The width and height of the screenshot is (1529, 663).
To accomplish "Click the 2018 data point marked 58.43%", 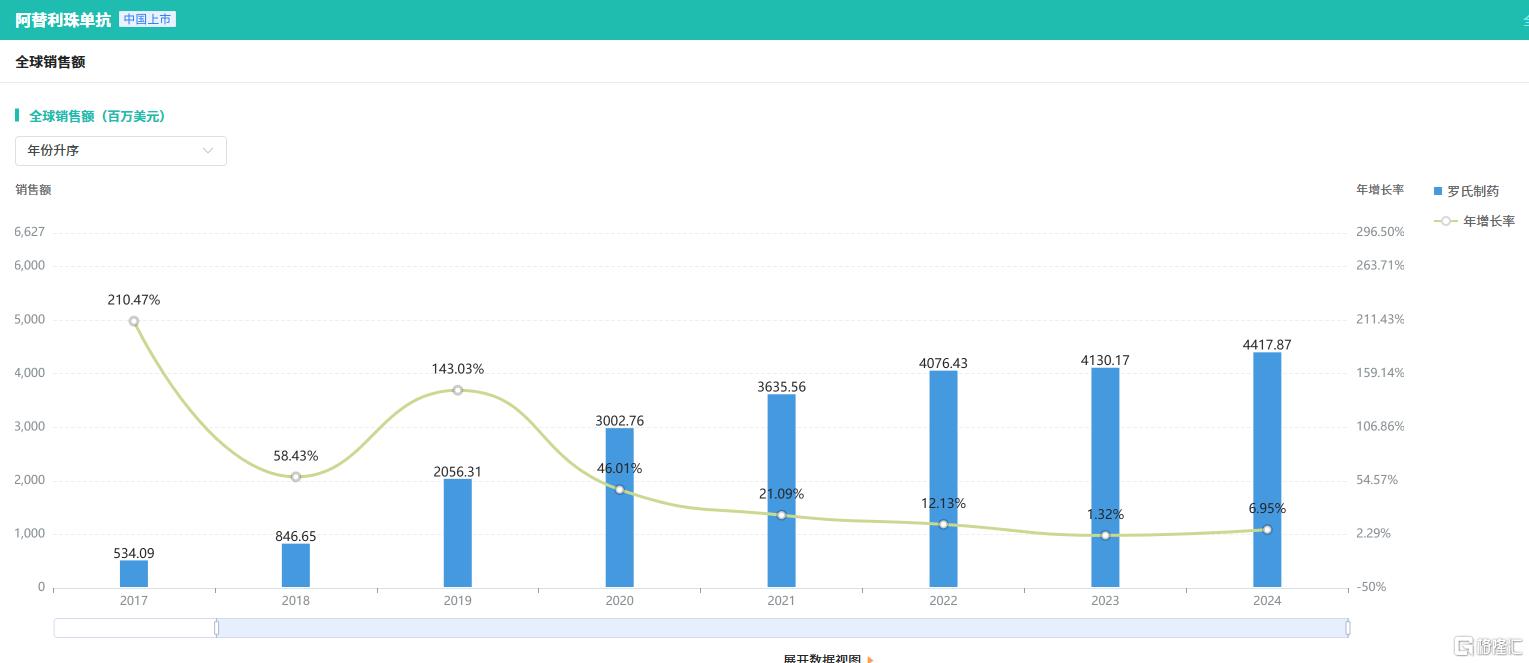I will click(296, 477).
